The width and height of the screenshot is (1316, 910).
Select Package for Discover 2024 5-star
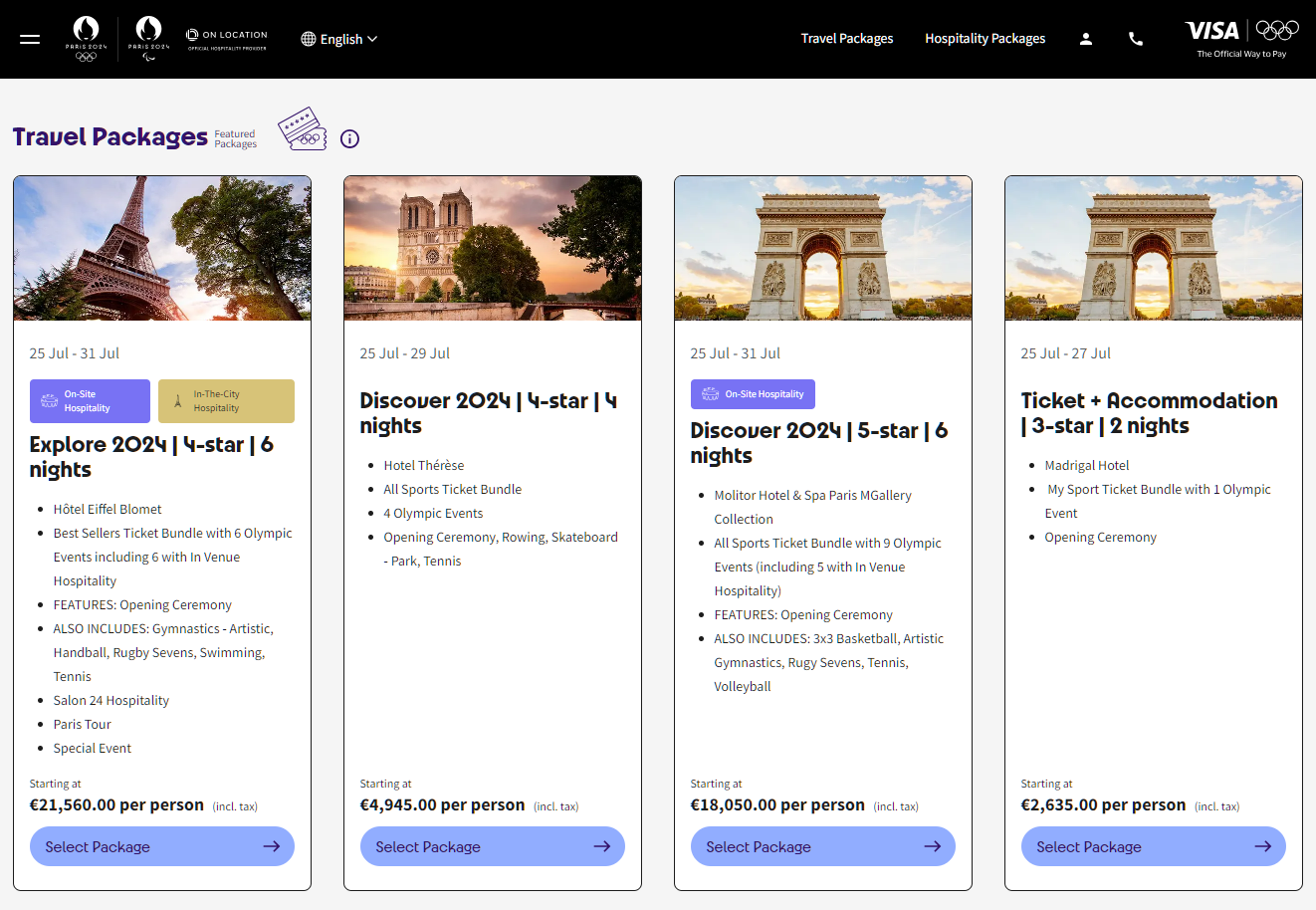[823, 846]
